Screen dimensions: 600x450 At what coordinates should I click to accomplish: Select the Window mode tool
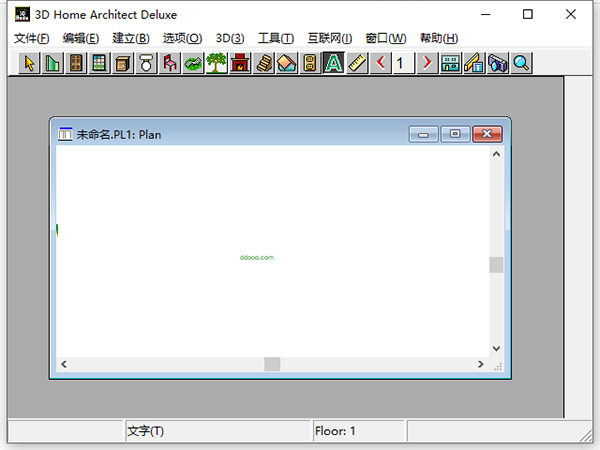click(99, 63)
